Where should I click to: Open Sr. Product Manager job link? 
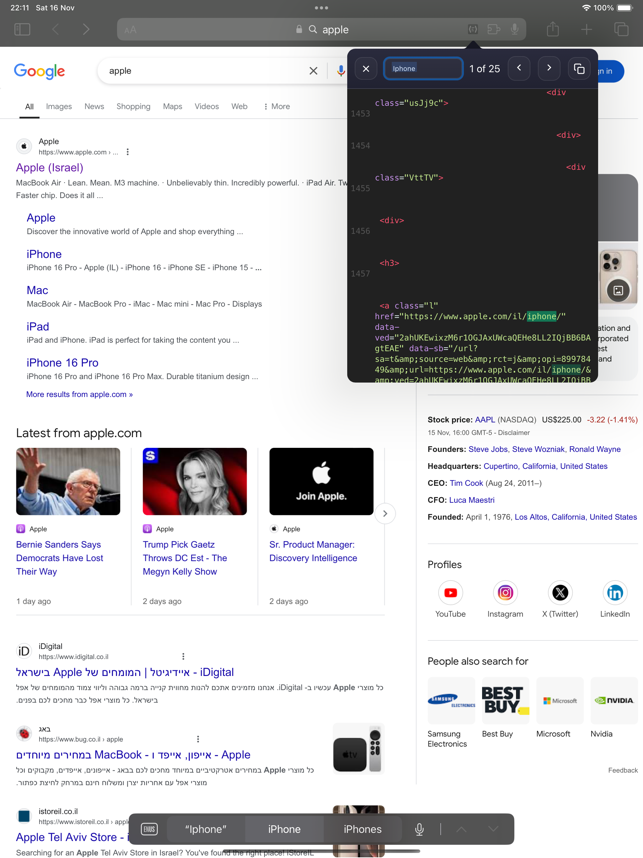pos(313,552)
